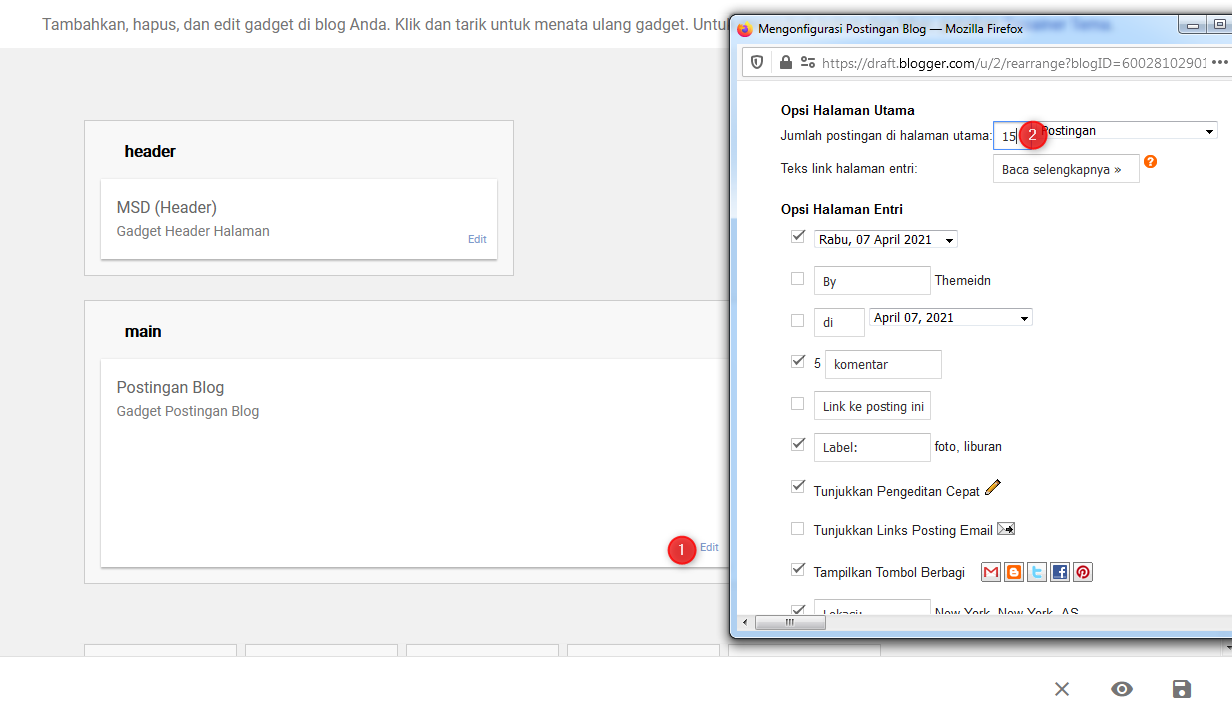Click the Firefox tracking protection shield icon
This screenshot has height=716, width=1232.
coord(758,62)
